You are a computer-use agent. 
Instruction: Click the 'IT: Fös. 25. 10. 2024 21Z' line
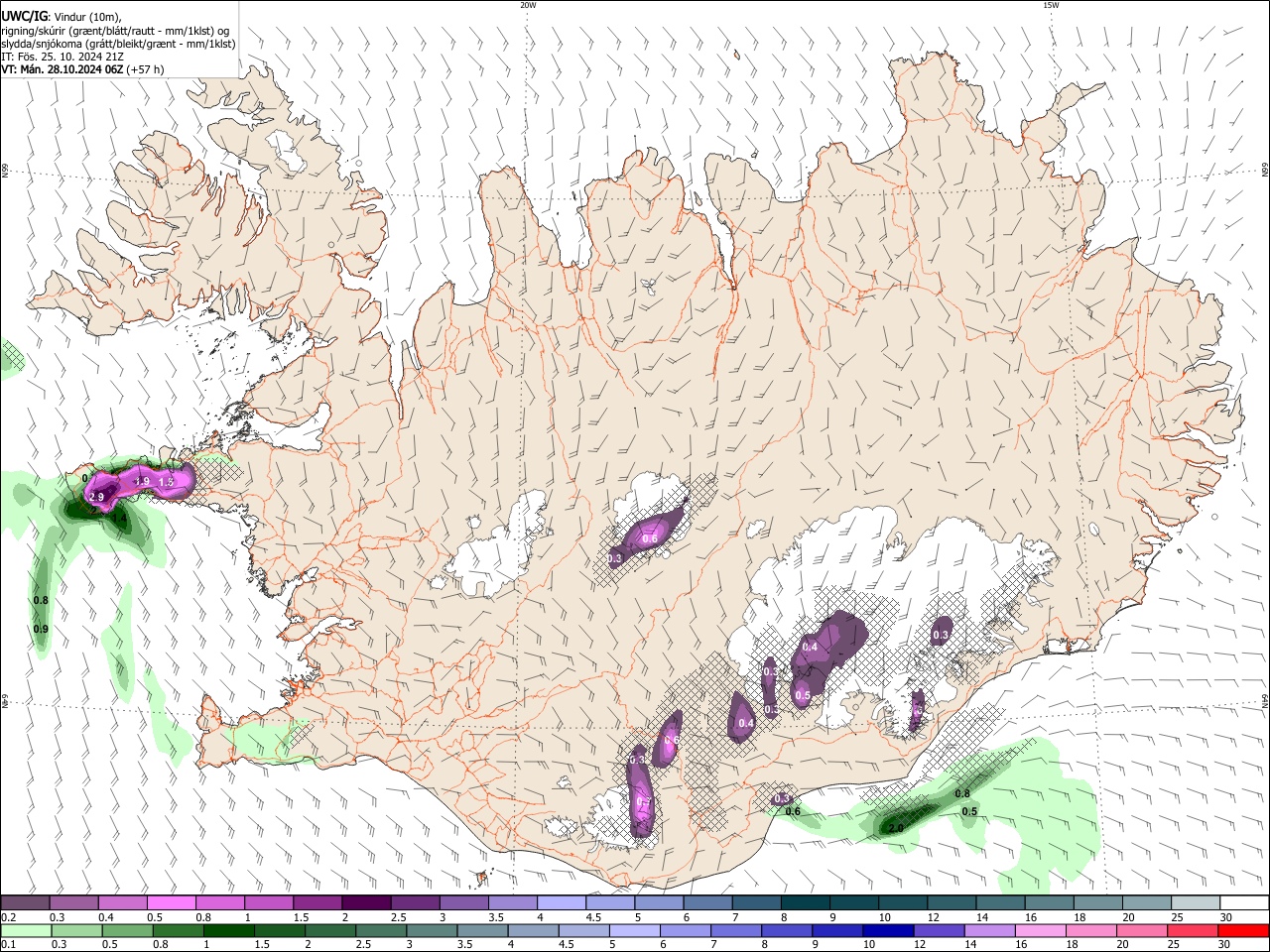click(x=63, y=57)
